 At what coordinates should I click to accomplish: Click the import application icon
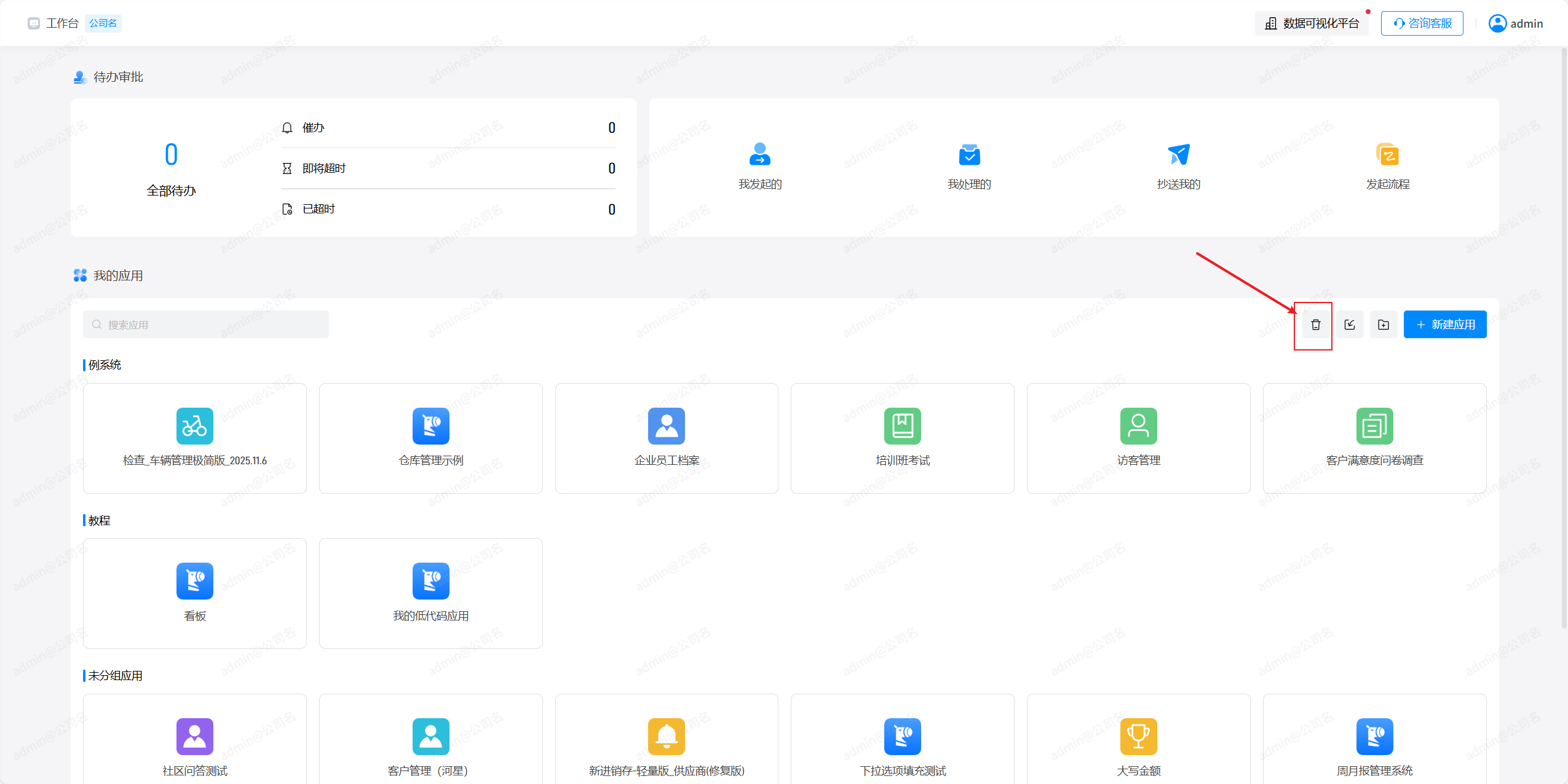click(1350, 325)
